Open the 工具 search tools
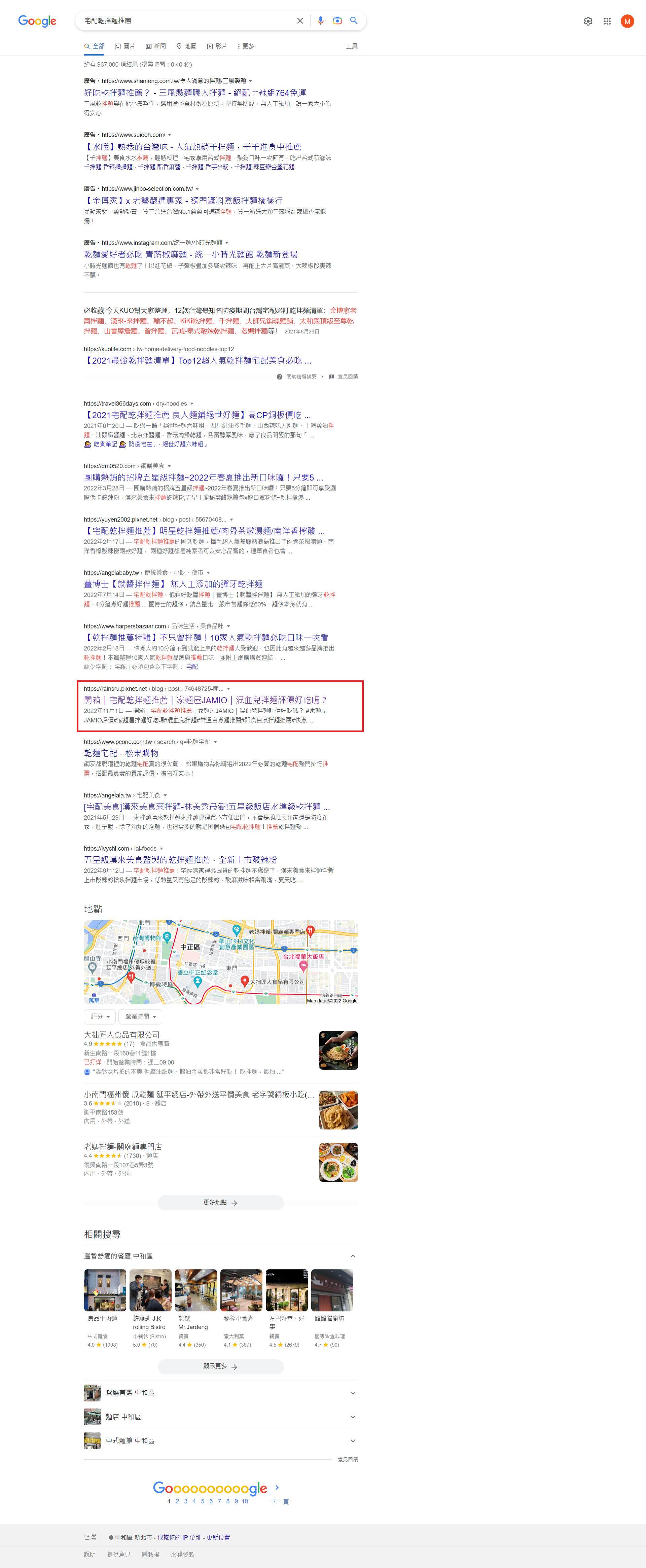646x1568 pixels. (x=352, y=46)
